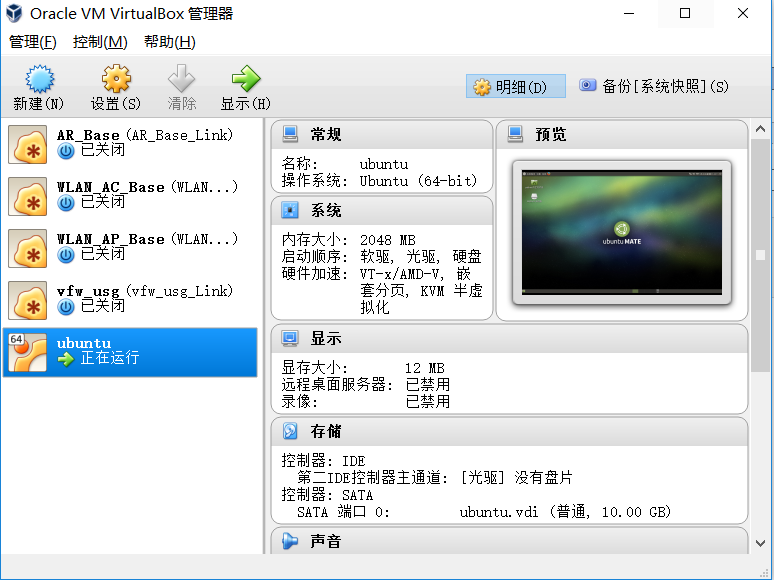Viewport: 774px width, 580px height.
Task: Click the power-off state icon under AR_Base
Action: pos(66,151)
